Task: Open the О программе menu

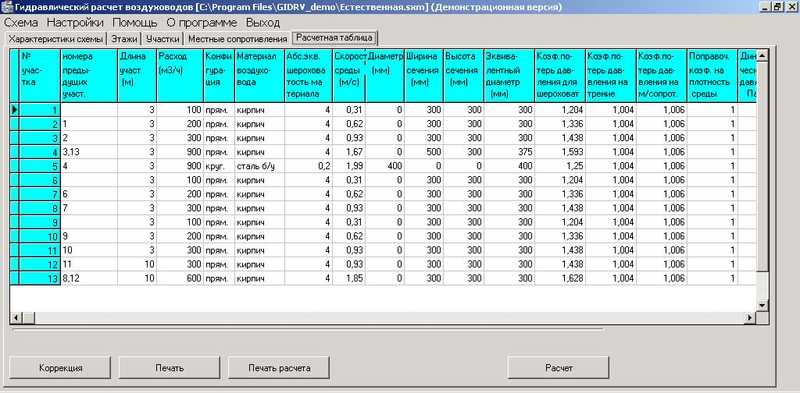Action: (x=202, y=23)
